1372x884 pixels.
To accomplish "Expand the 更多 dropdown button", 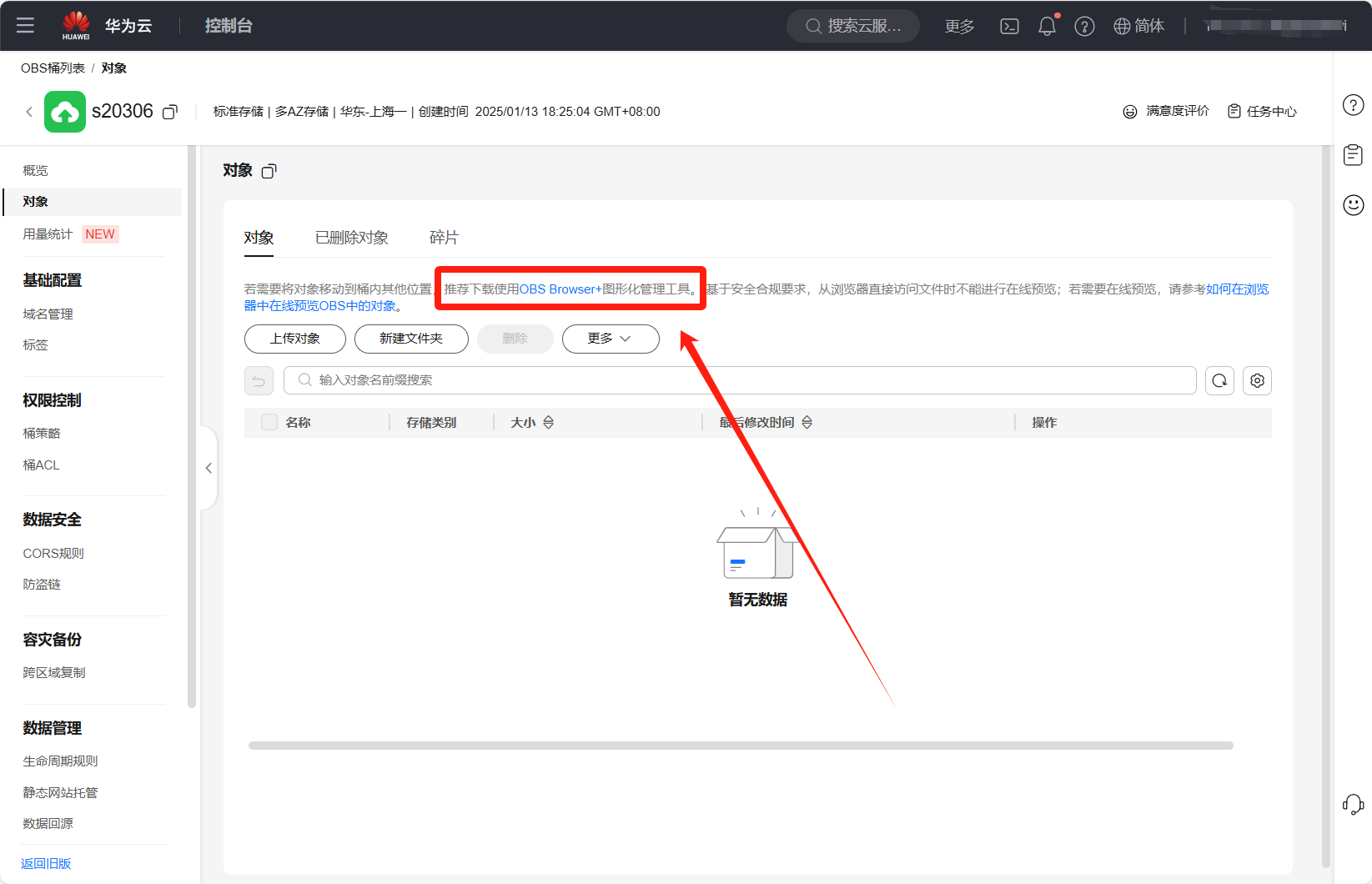I will point(610,339).
